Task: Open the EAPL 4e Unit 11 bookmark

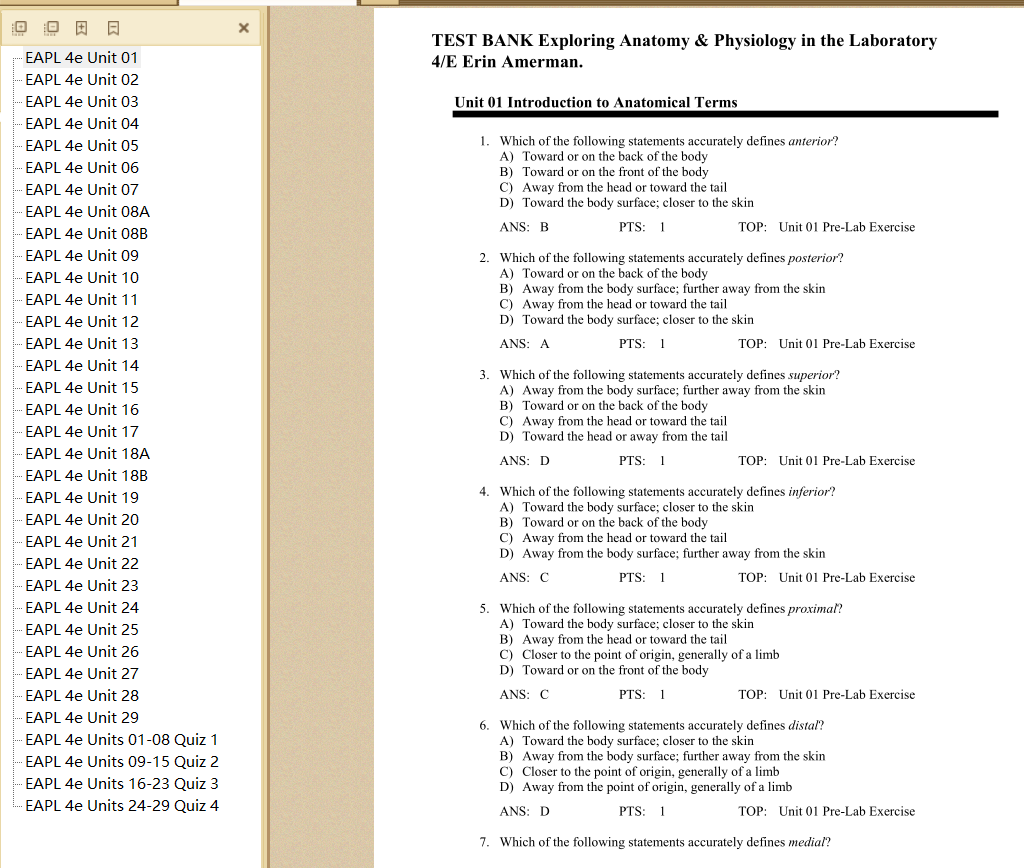Action: [x=82, y=300]
